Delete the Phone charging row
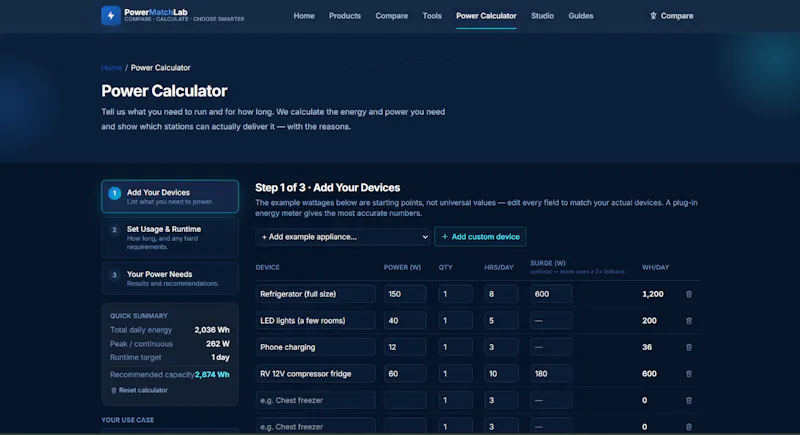 [x=689, y=347]
